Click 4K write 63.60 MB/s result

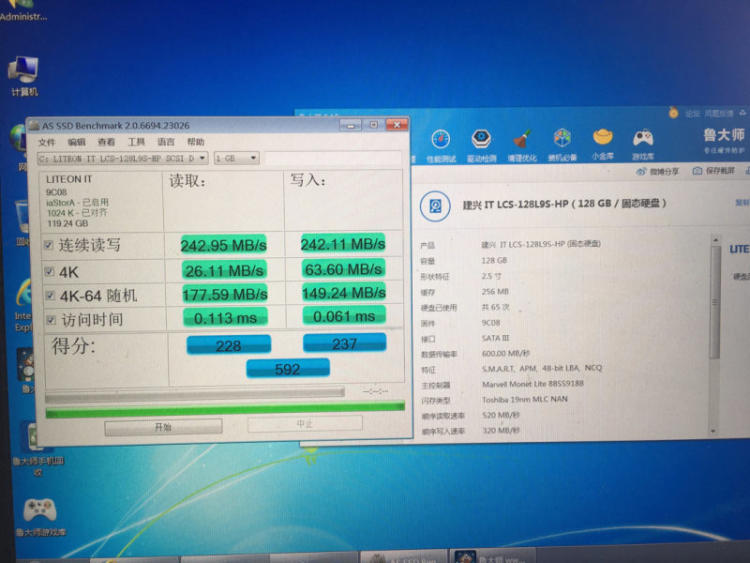click(x=343, y=269)
